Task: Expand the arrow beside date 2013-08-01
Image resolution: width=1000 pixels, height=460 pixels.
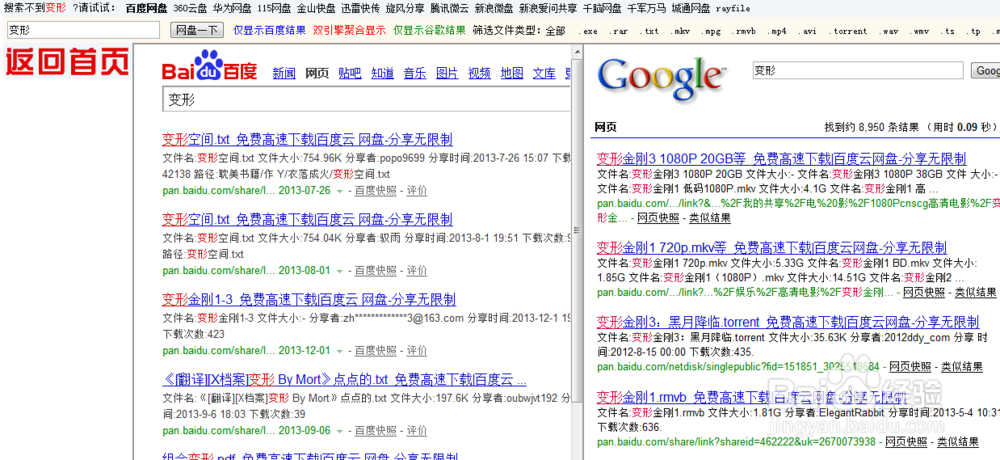Action: (x=340, y=271)
